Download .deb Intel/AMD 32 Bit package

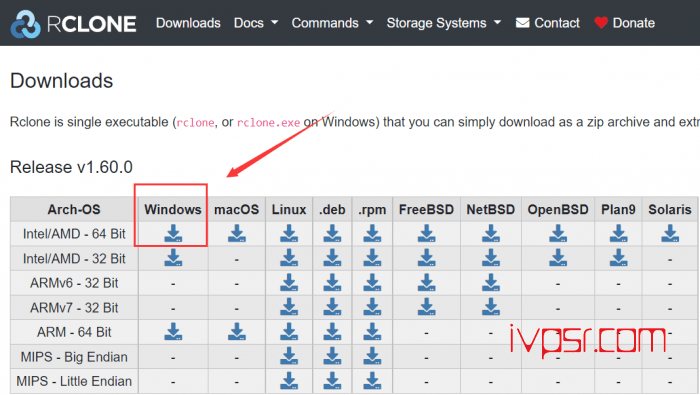coord(332,258)
